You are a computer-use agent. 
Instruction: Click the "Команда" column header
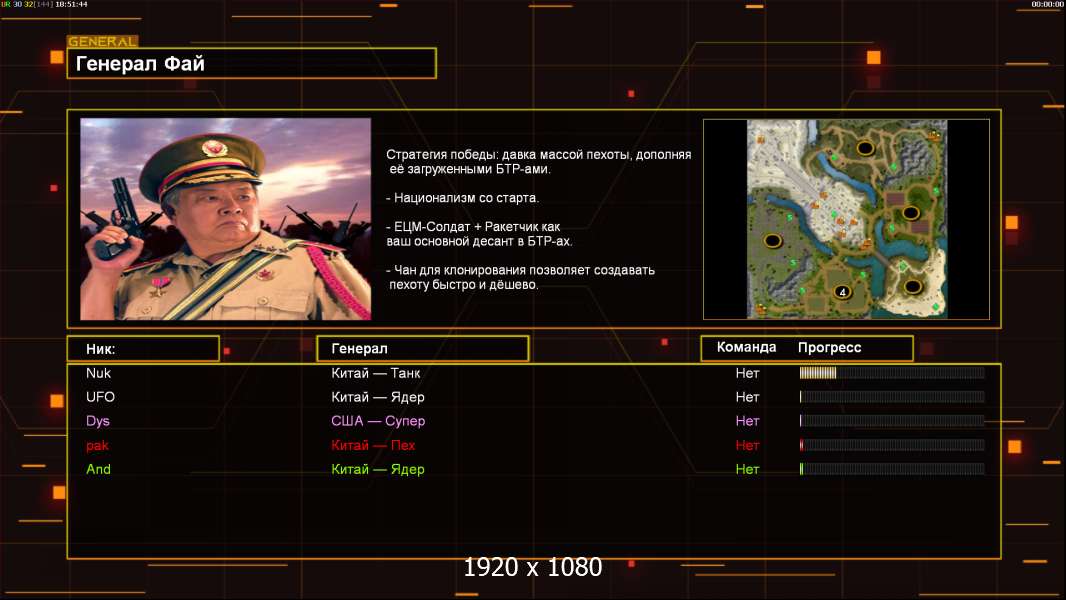coord(746,348)
